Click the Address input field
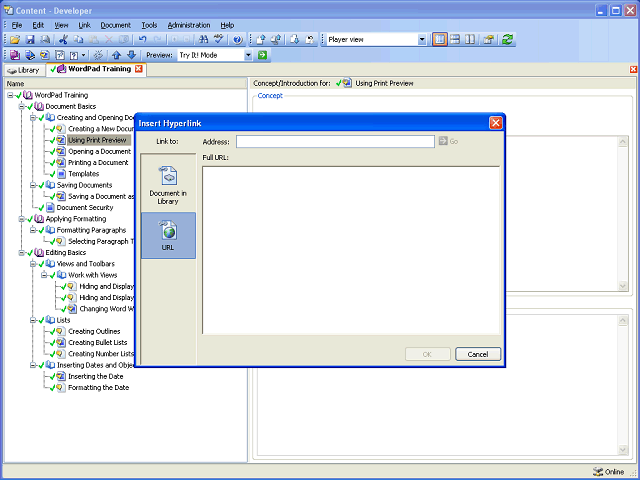640x480 pixels. click(x=335, y=142)
